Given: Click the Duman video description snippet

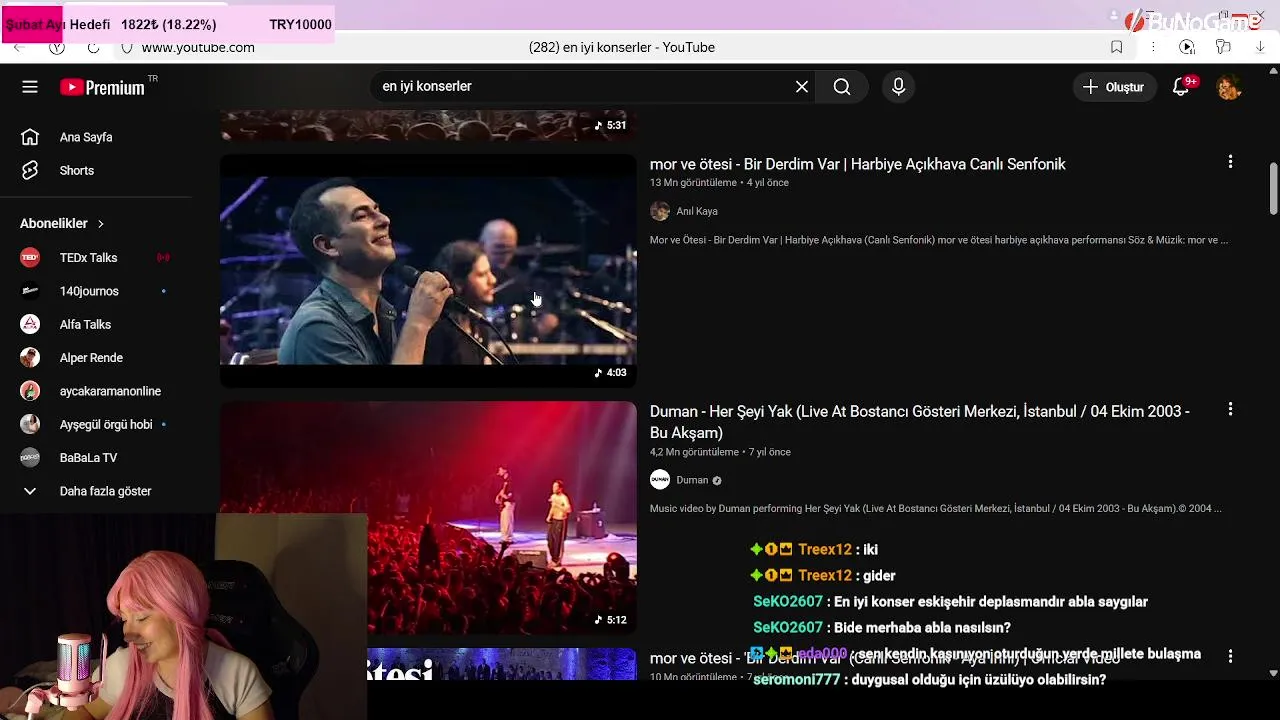Looking at the screenshot, I should coord(936,509).
